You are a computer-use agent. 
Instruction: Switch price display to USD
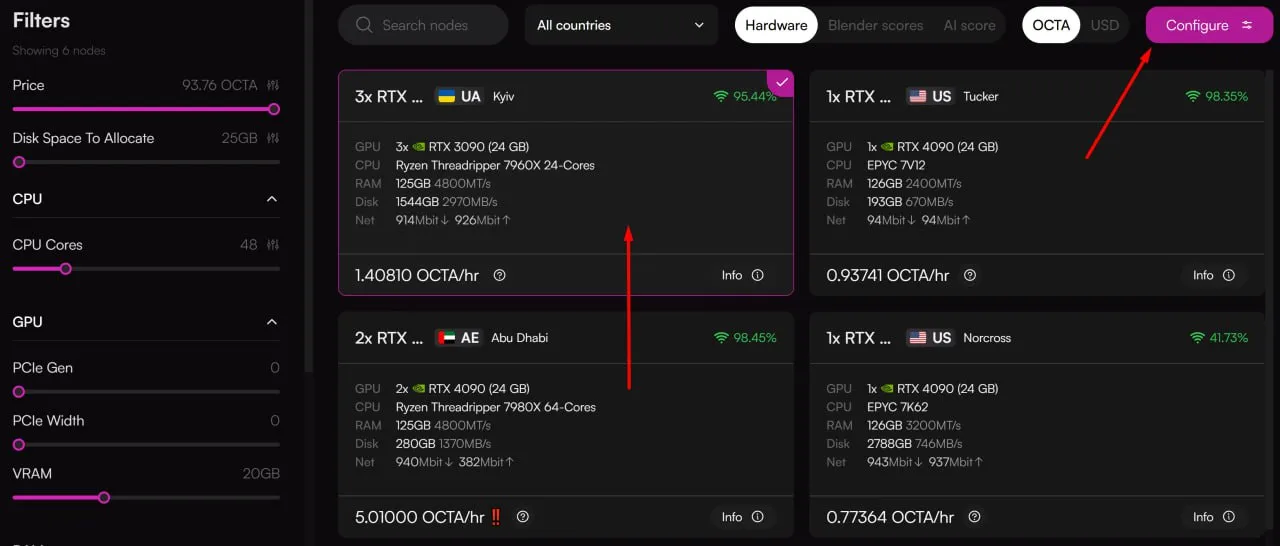click(x=1104, y=25)
